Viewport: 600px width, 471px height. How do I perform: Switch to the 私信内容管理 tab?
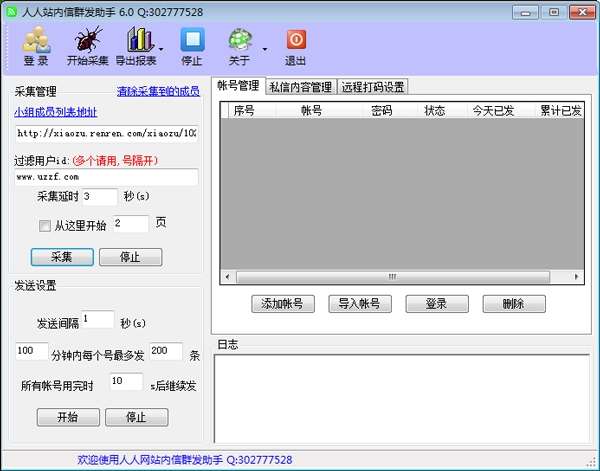click(x=299, y=86)
